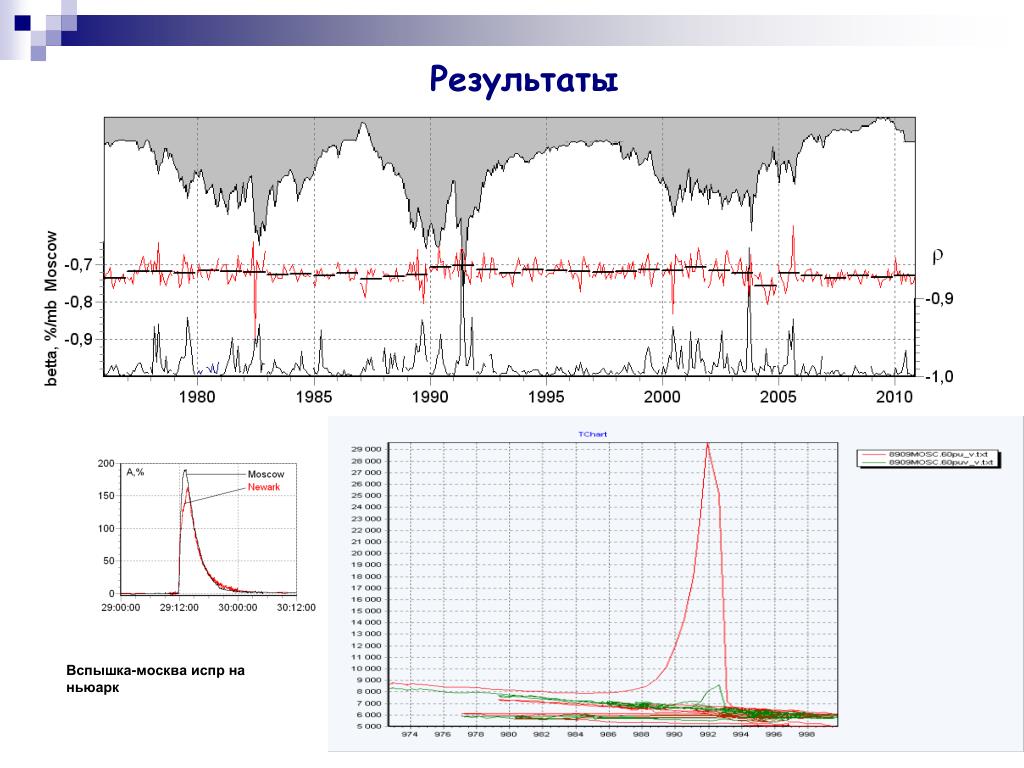Click the 'A,%' label in the flare chart

(135, 472)
